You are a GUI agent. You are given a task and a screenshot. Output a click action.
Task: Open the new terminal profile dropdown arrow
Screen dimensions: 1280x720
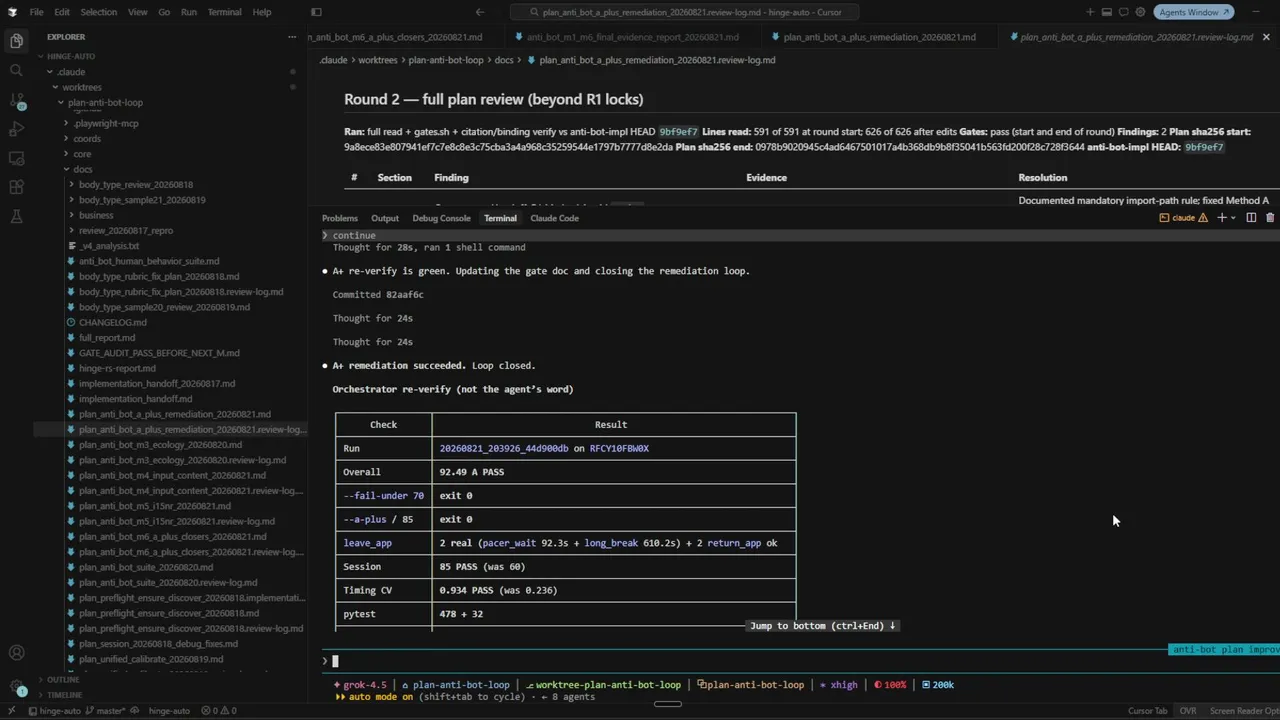pyautogui.click(x=1232, y=218)
